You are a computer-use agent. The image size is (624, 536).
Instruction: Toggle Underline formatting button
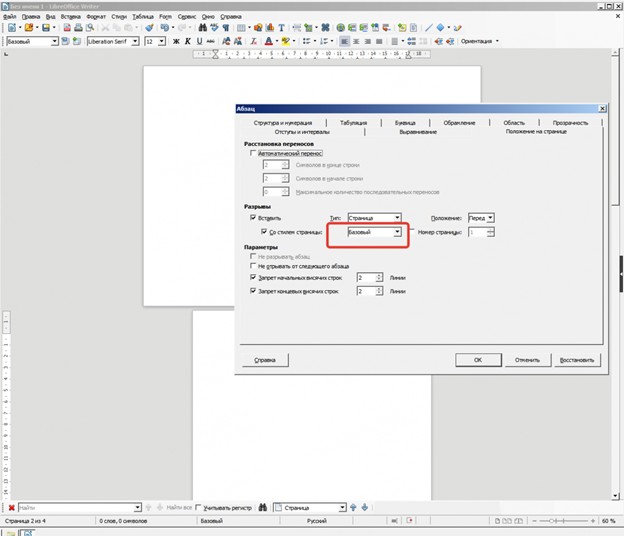199,41
